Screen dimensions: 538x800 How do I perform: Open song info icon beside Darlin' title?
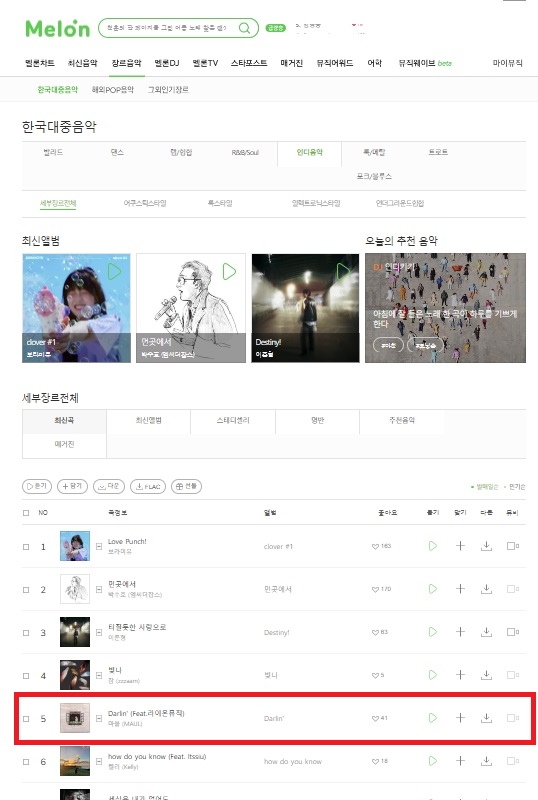click(99, 718)
